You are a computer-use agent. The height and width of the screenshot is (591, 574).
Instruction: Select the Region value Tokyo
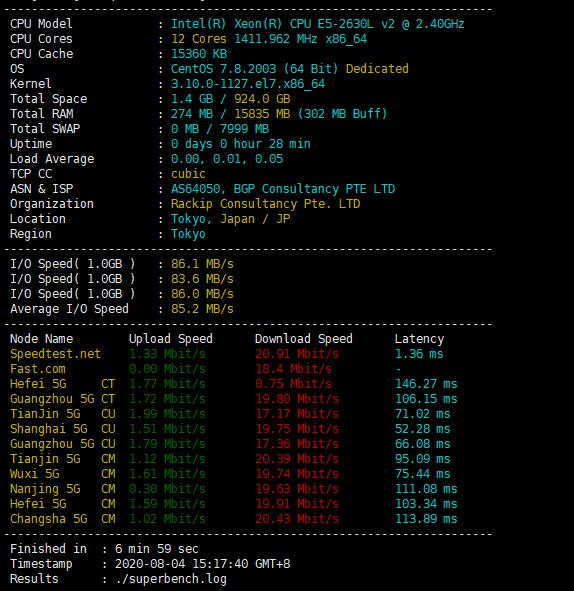tap(188, 234)
